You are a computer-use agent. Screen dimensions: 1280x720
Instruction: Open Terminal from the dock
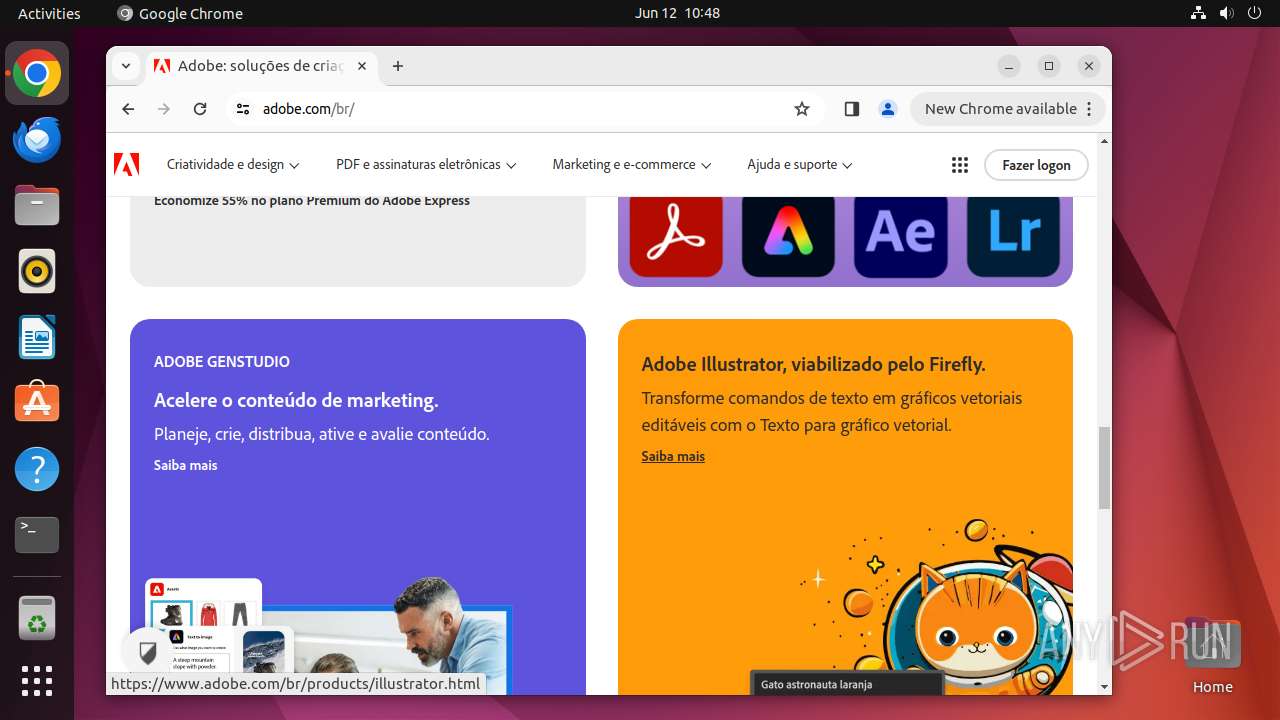coord(37,535)
